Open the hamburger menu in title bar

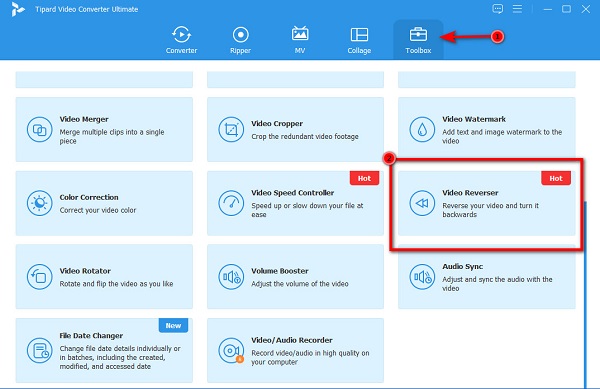(517, 9)
